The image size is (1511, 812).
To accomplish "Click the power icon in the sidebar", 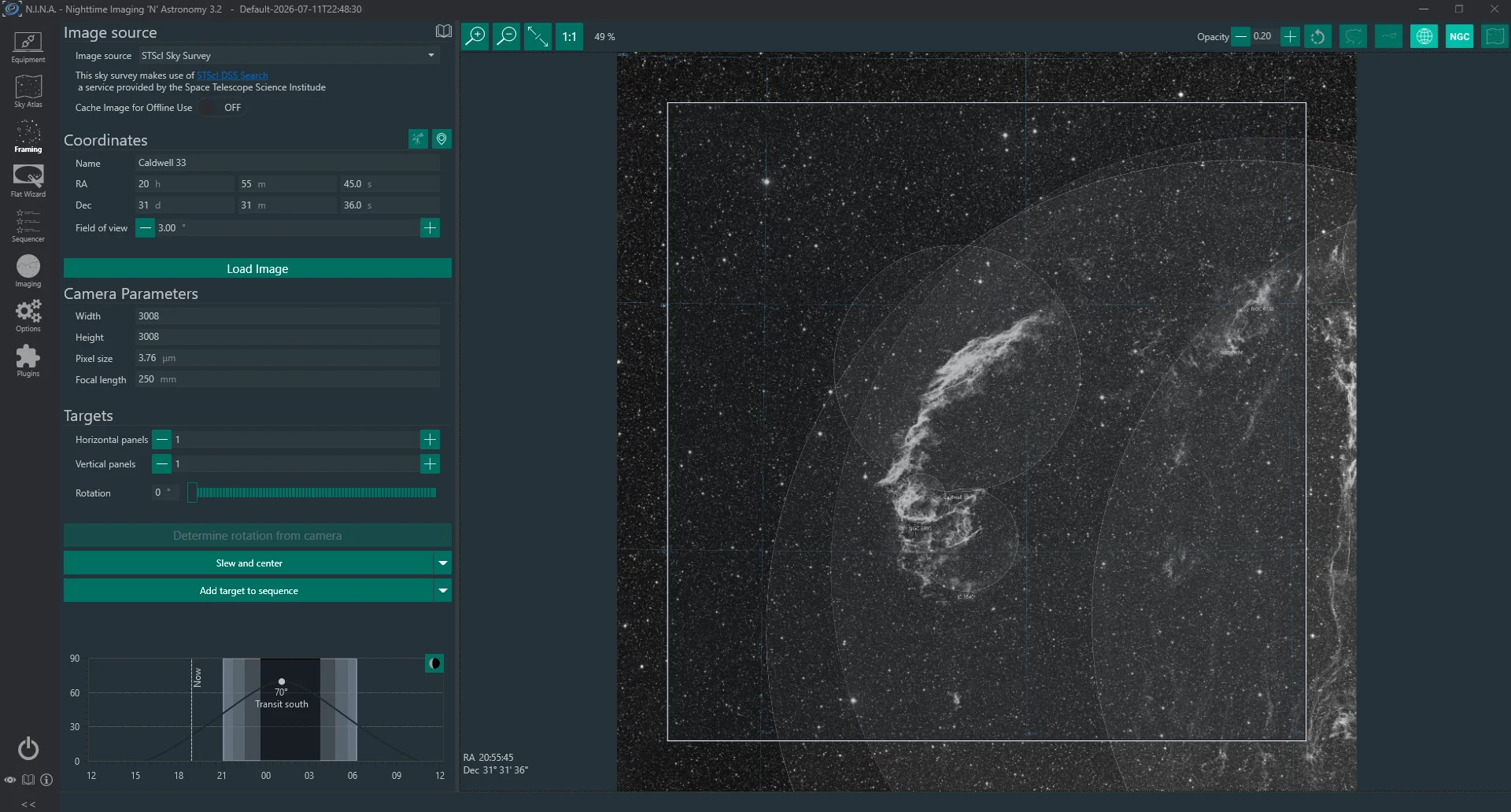I will click(x=28, y=748).
